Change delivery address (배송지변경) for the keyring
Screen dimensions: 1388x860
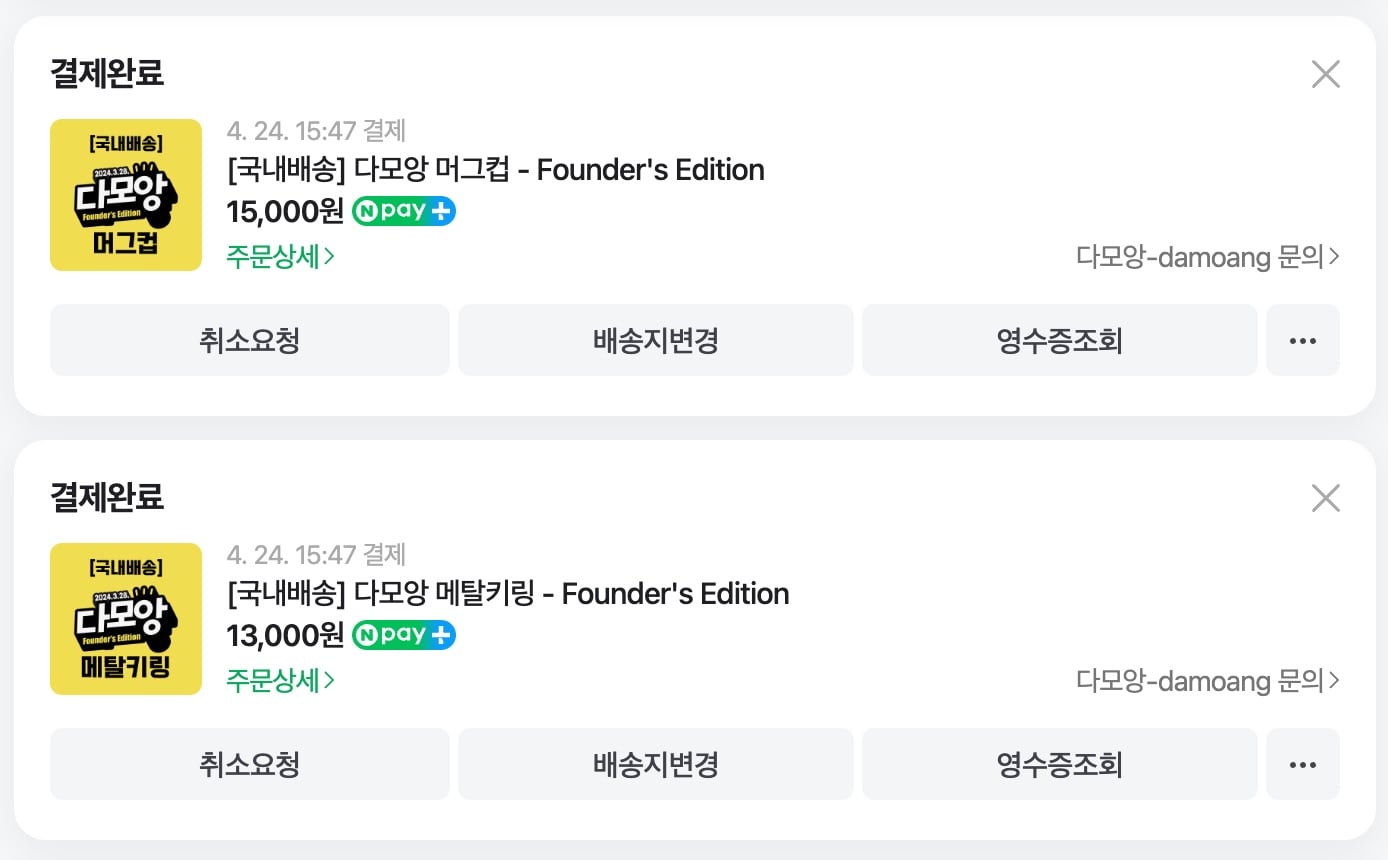click(656, 764)
